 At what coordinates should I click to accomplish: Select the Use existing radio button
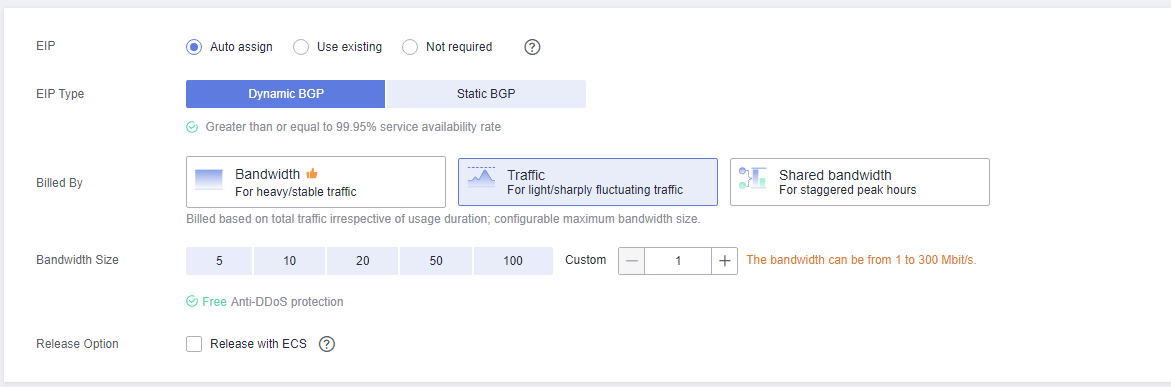(301, 47)
